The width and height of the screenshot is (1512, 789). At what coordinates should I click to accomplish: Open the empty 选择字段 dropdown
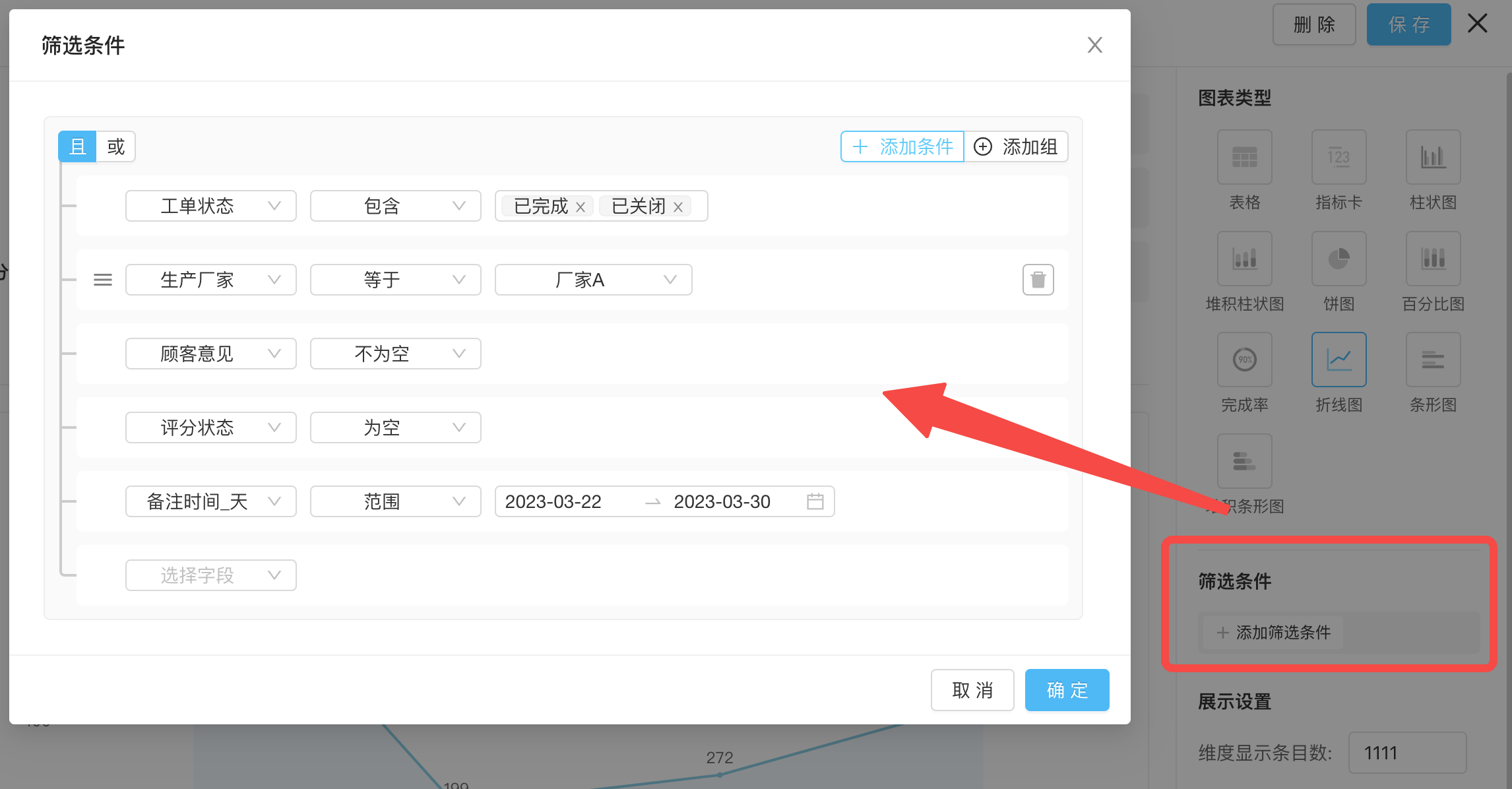tap(210, 575)
